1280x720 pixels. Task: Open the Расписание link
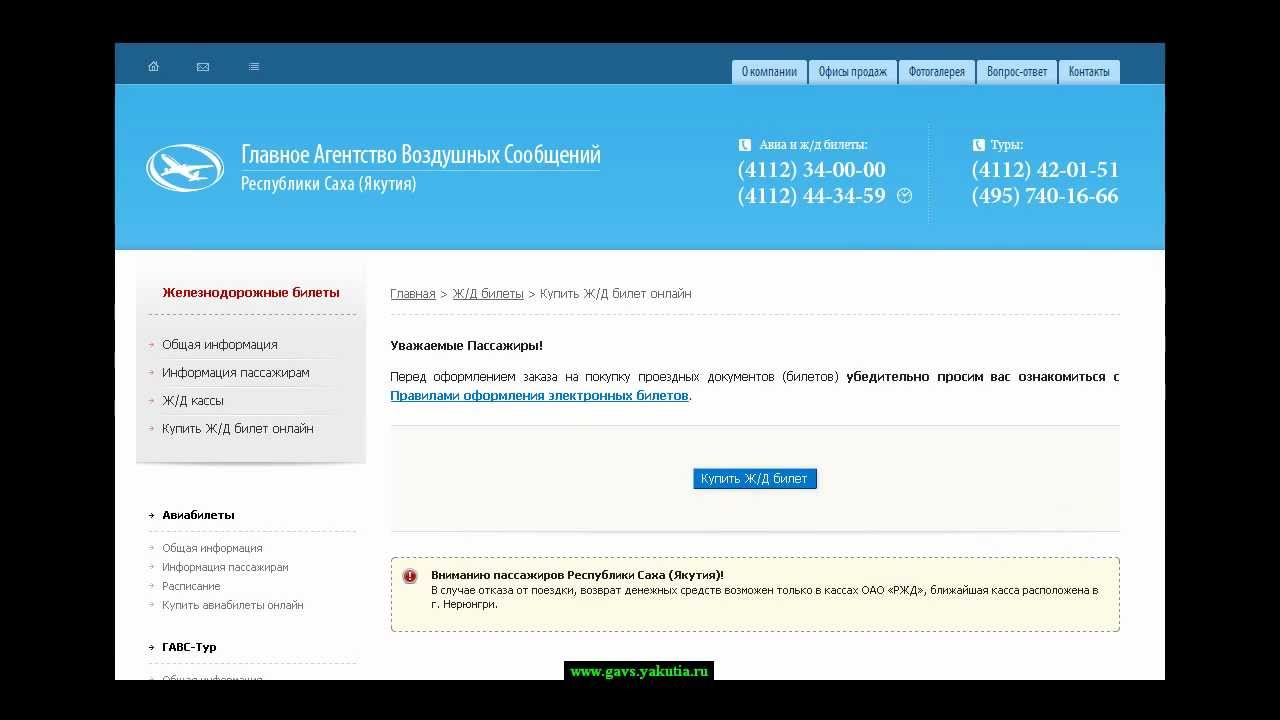tap(191, 586)
